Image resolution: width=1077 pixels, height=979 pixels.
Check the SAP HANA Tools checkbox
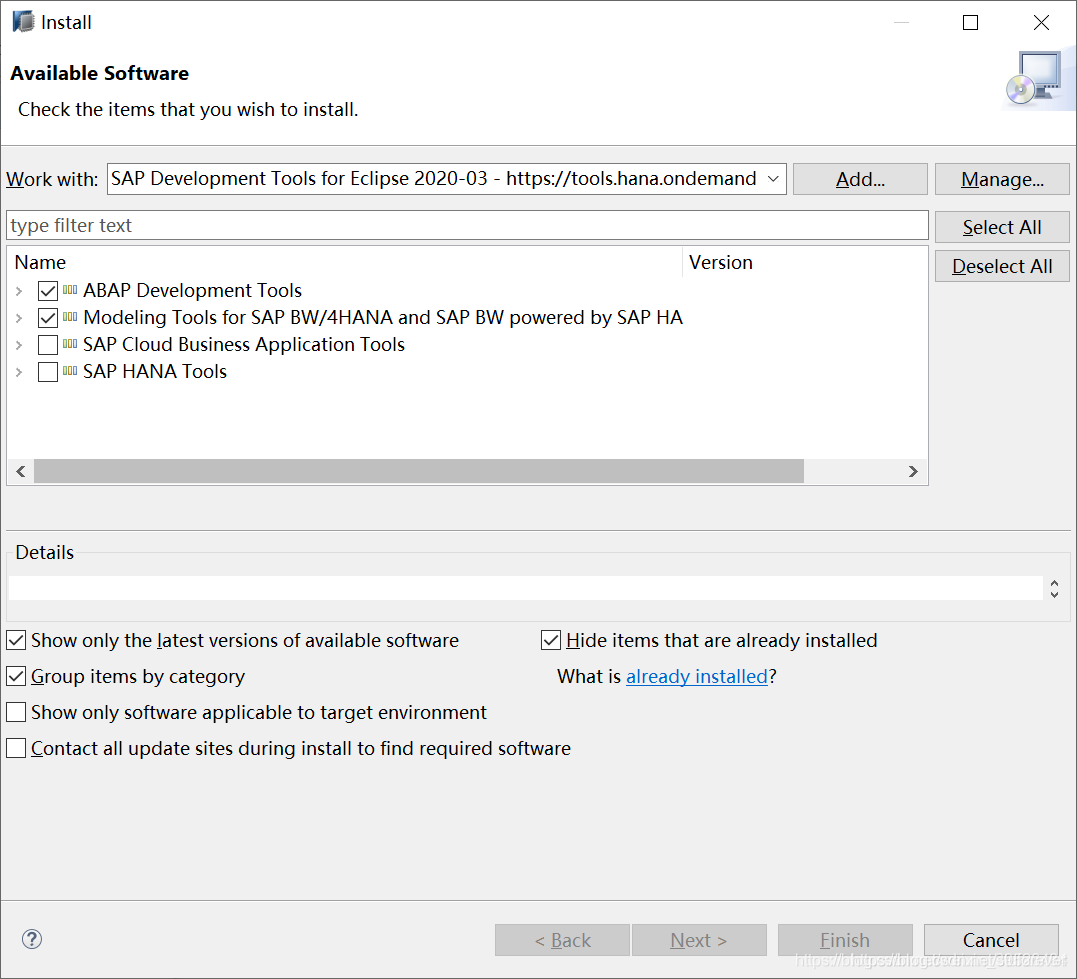tap(47, 372)
